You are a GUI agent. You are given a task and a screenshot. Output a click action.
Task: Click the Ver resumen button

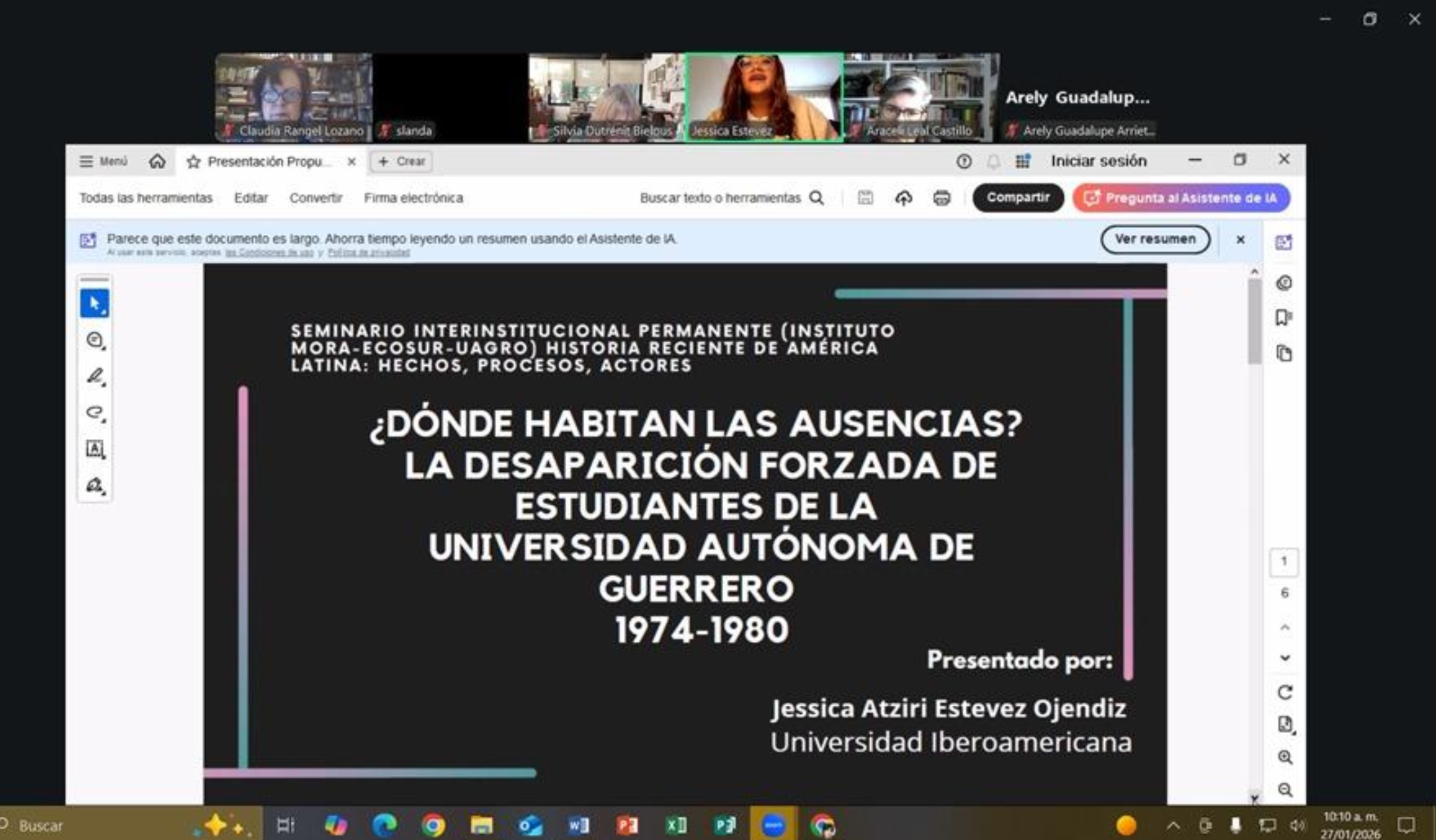click(1155, 239)
